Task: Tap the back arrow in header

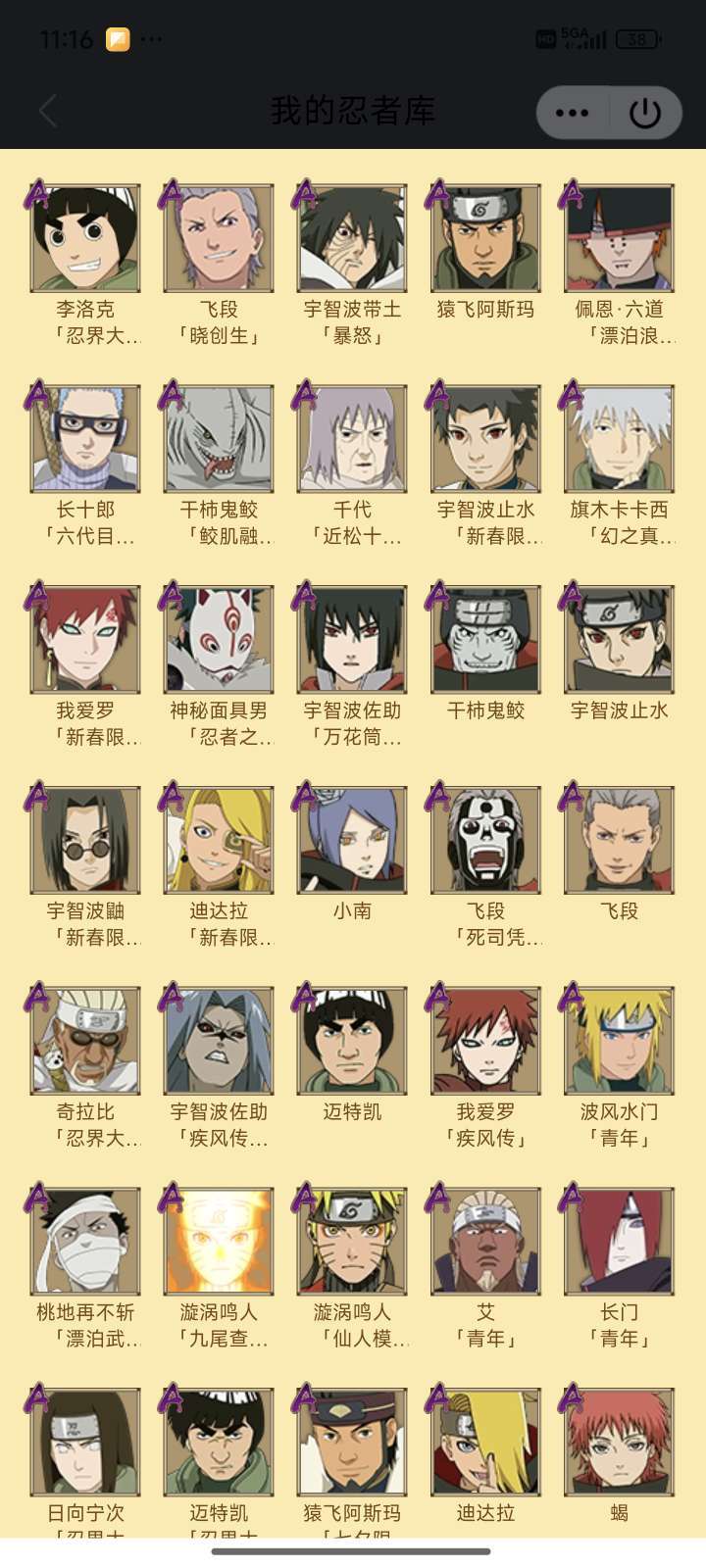Action: [48, 111]
